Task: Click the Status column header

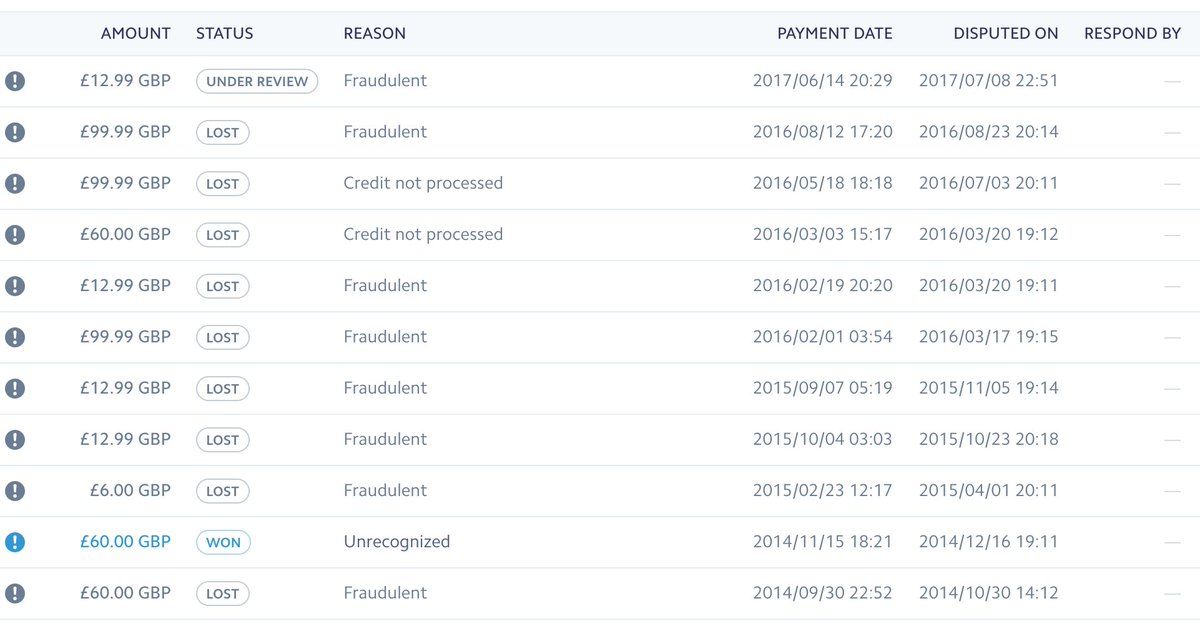Action: click(x=224, y=33)
